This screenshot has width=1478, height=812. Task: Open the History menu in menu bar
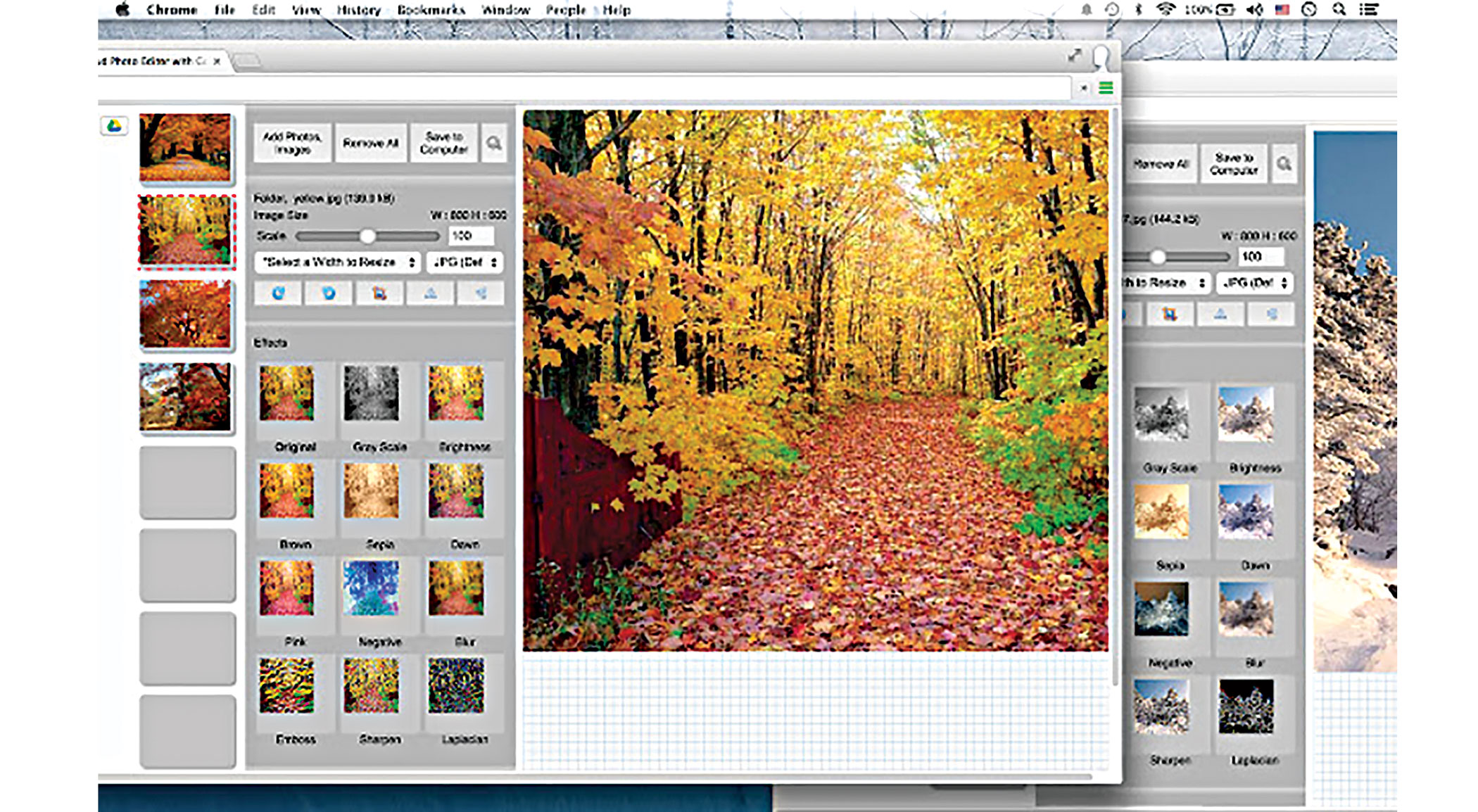click(358, 10)
